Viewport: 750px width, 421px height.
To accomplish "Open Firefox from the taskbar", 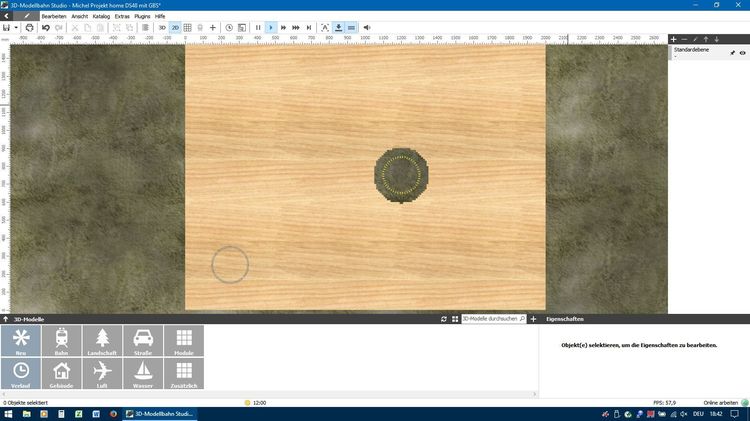I will (113, 414).
